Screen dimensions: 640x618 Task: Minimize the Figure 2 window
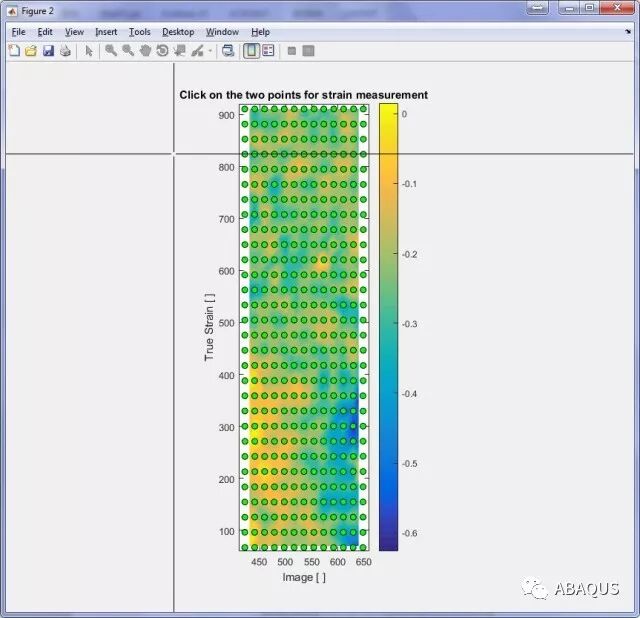569,8
